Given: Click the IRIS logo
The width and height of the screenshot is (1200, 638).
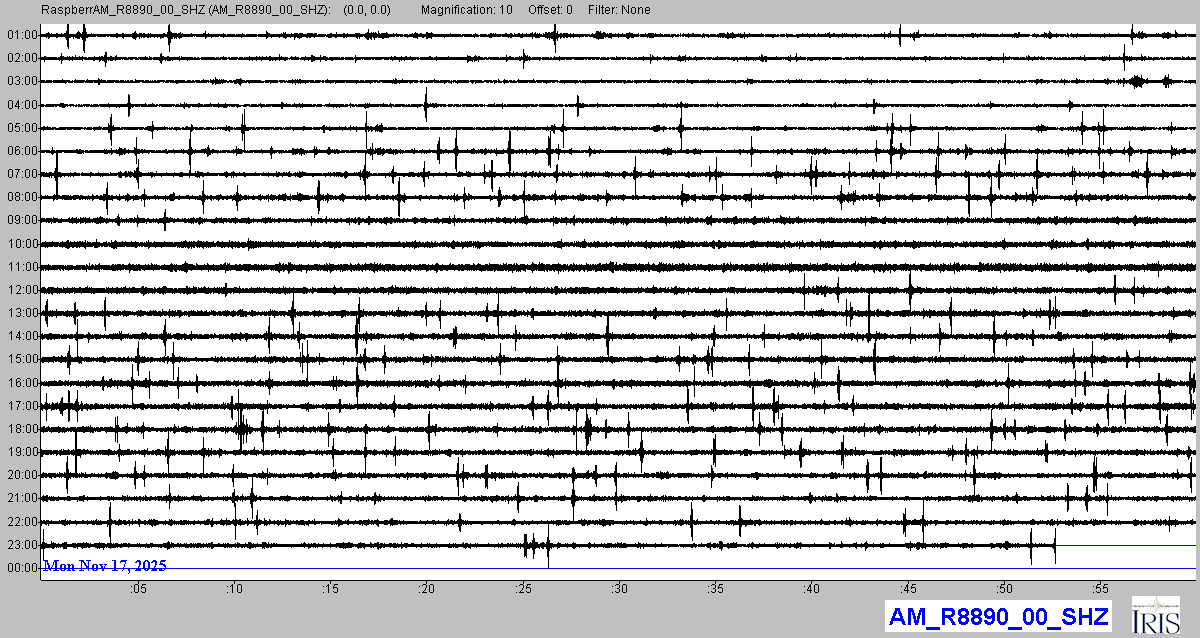Looking at the screenshot, I should click(1153, 614).
